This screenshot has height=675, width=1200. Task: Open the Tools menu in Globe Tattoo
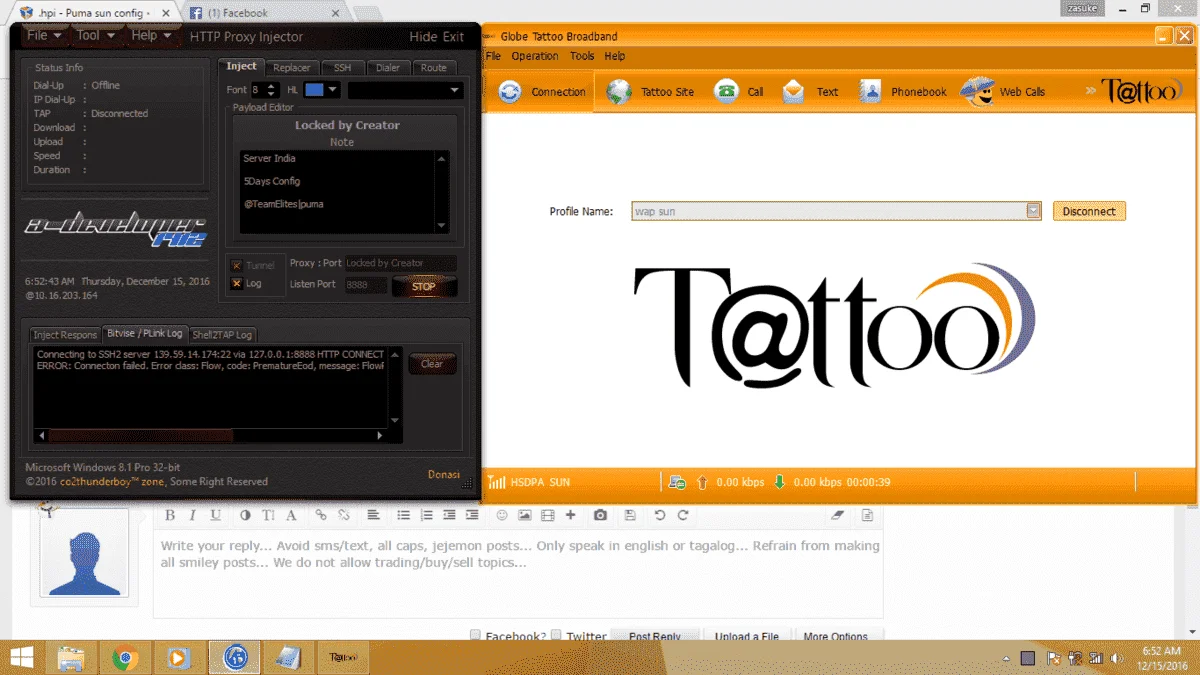pyautogui.click(x=582, y=56)
